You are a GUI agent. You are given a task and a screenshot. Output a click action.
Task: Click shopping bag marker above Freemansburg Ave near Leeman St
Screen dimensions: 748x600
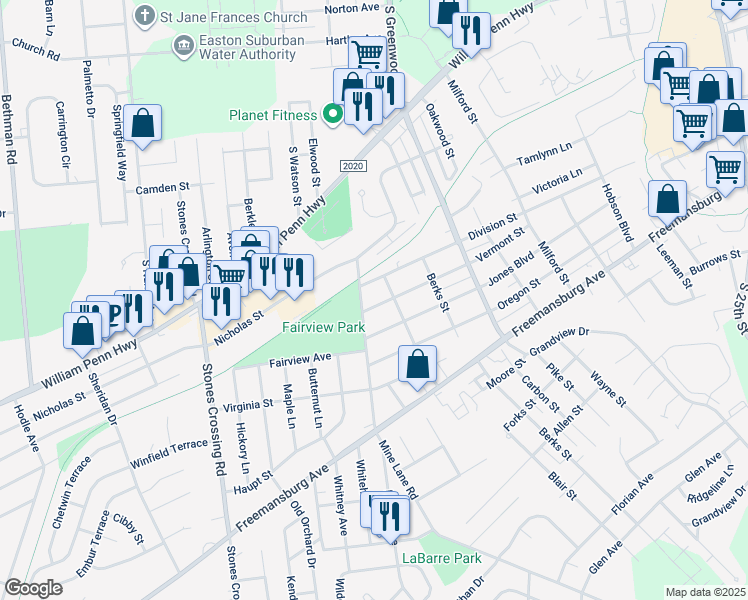(x=668, y=201)
